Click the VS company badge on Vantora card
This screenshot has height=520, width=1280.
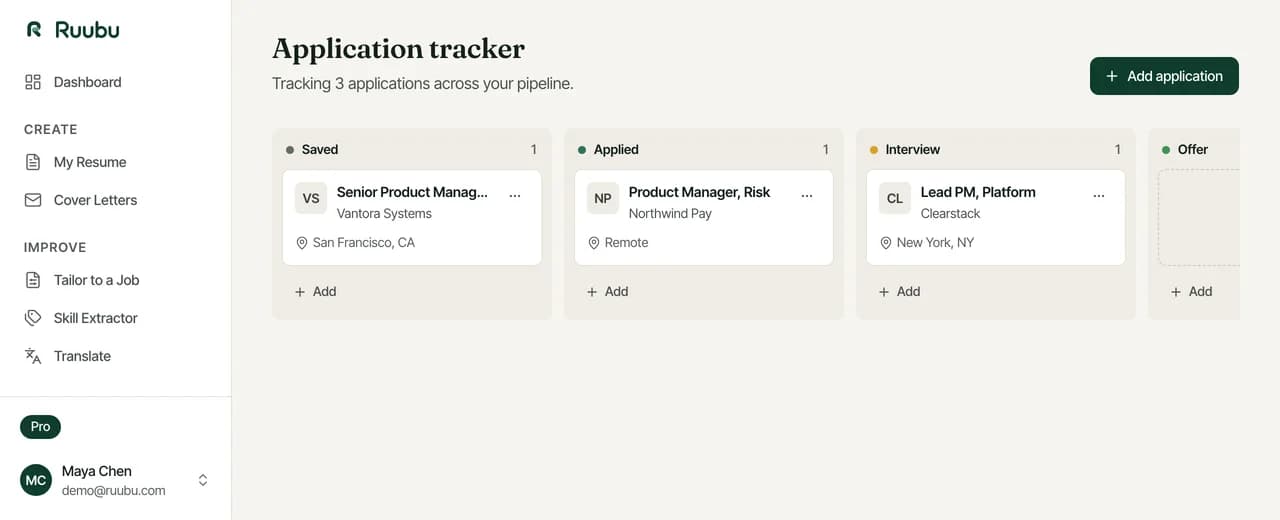(x=311, y=198)
